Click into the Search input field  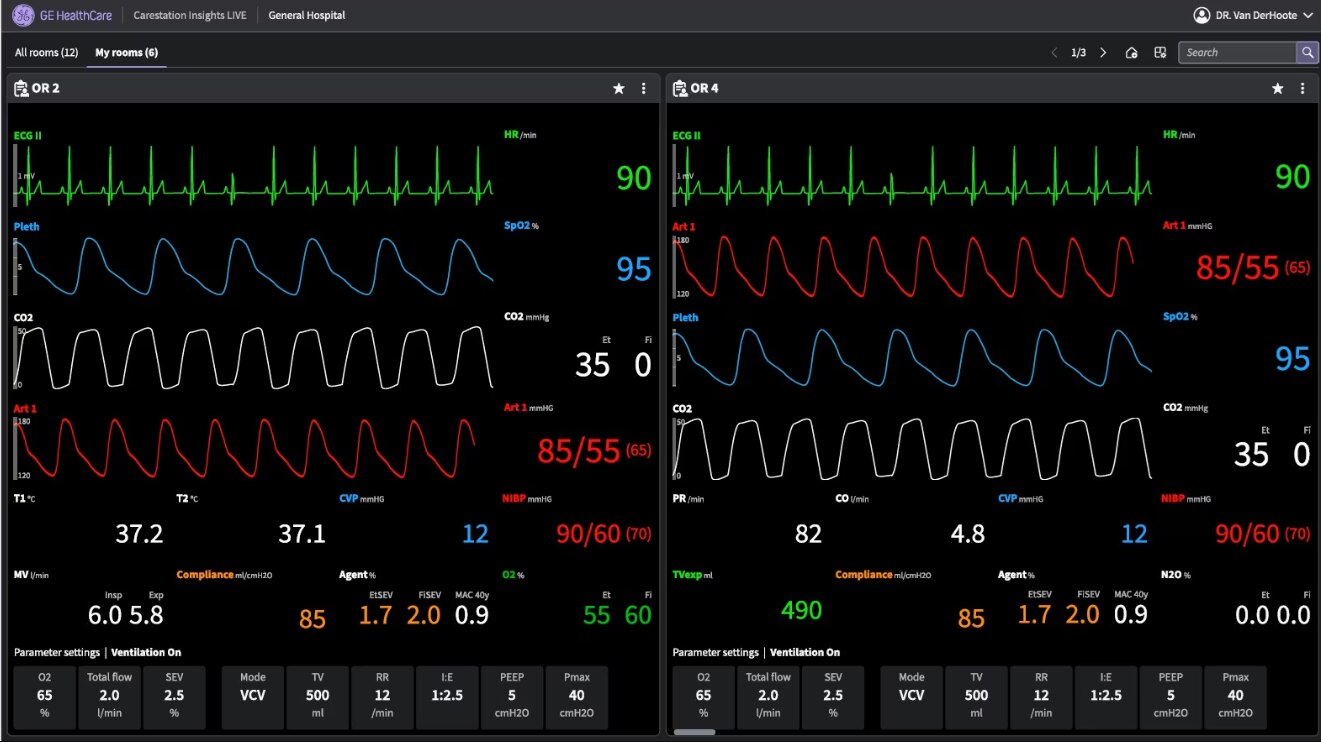(1237, 53)
